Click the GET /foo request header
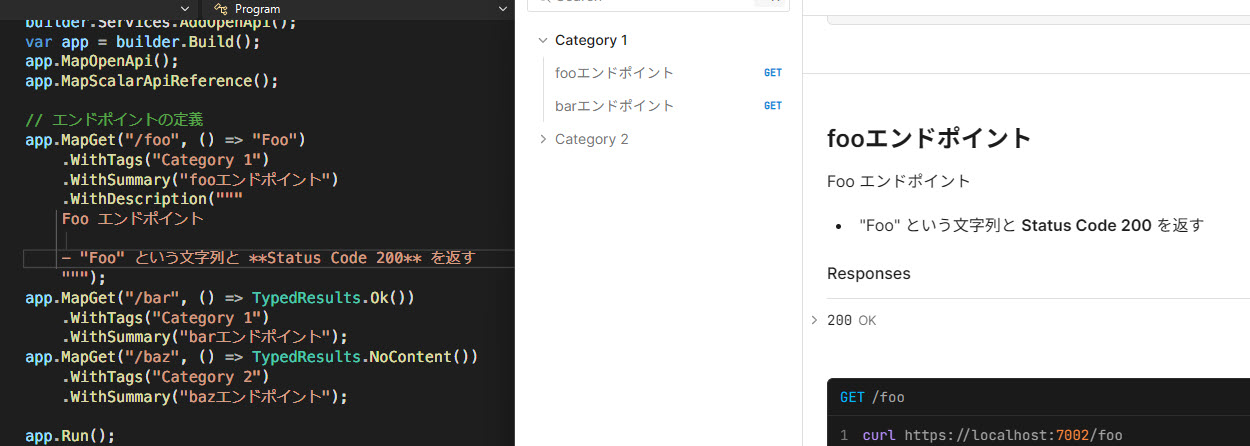 point(872,397)
